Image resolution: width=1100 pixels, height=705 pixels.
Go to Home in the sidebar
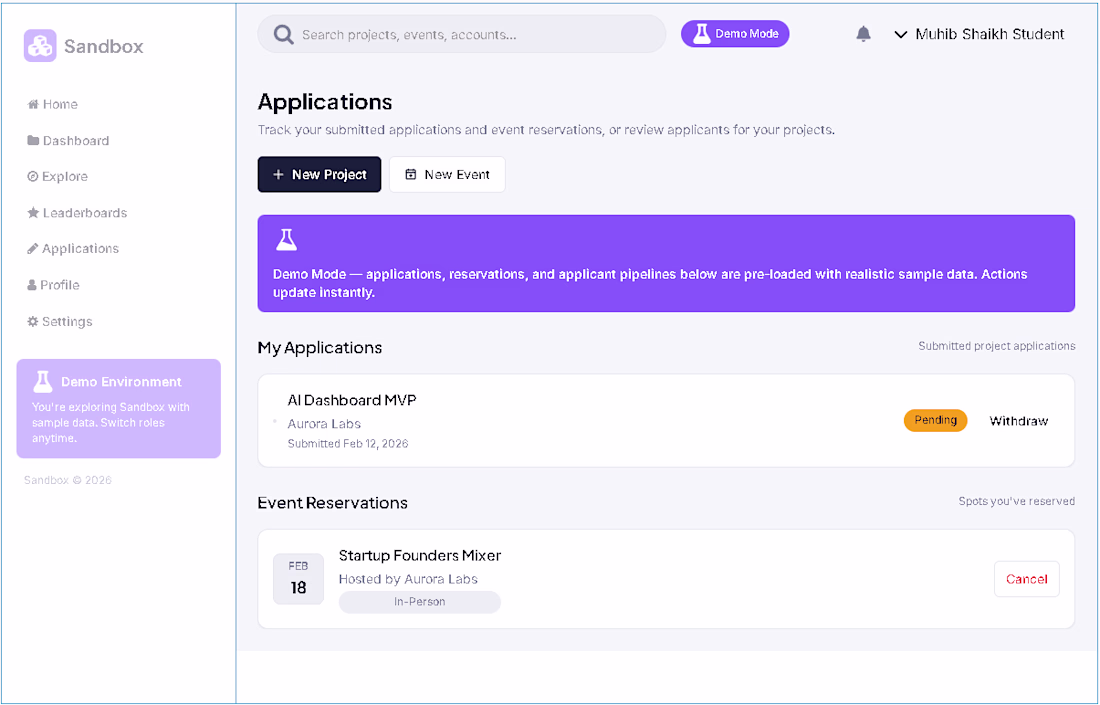coord(53,105)
